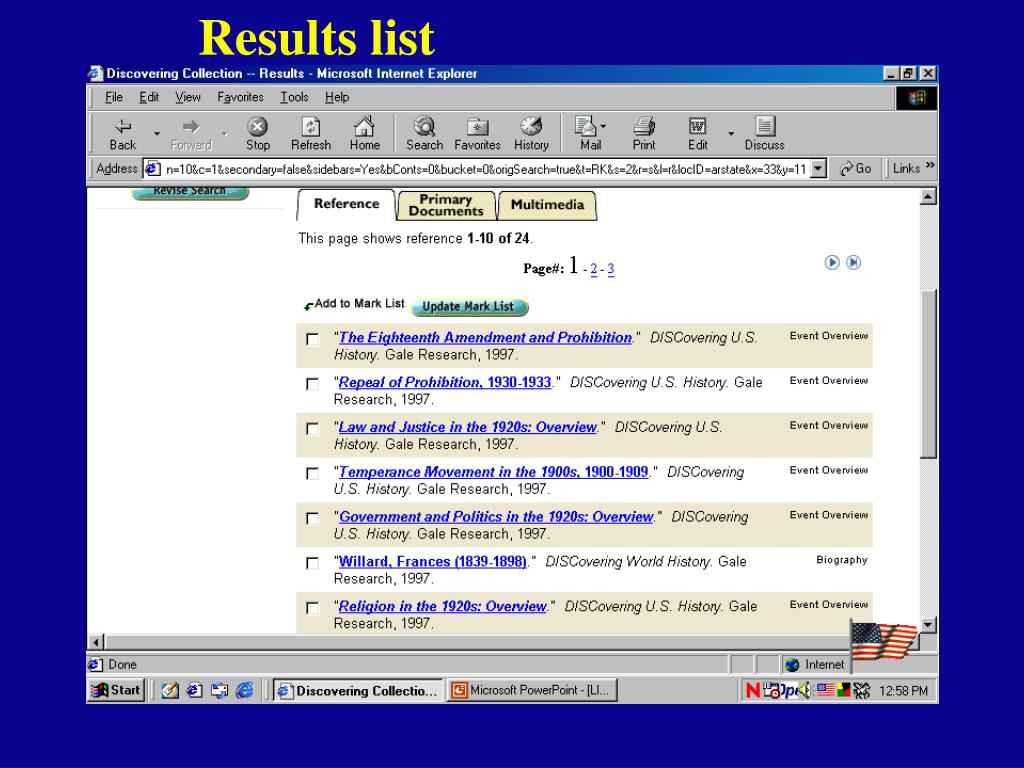Switch to Microsoft PowerPoint taskbar button

(532, 690)
